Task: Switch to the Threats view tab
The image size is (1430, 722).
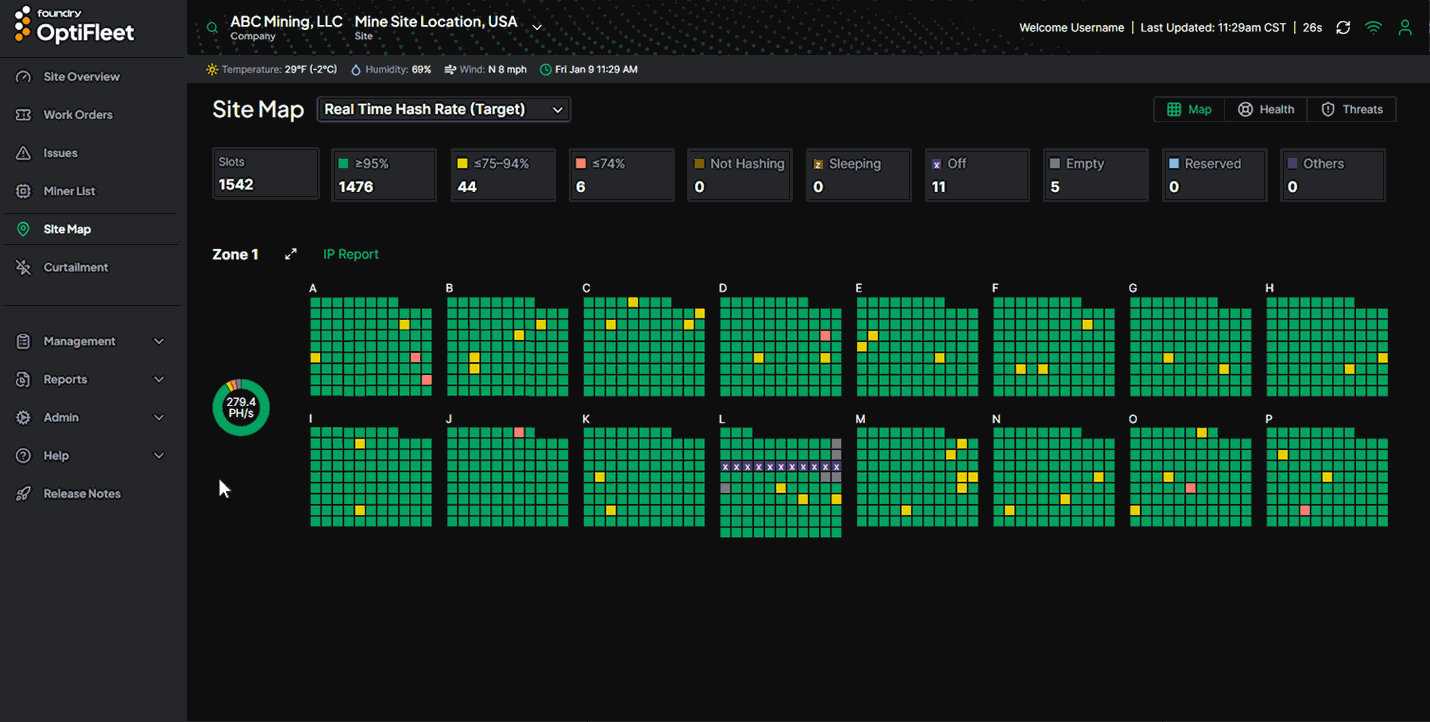Action: click(x=1352, y=110)
